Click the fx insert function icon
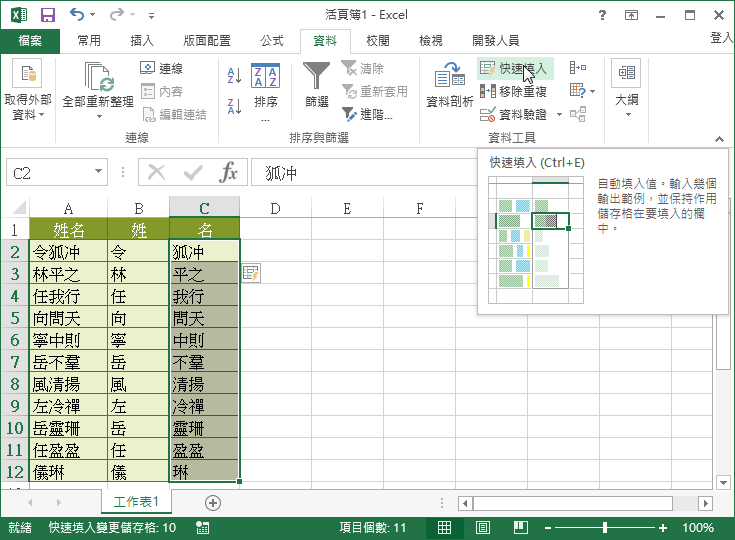Image resolution: width=735 pixels, height=540 pixels. tap(228, 172)
